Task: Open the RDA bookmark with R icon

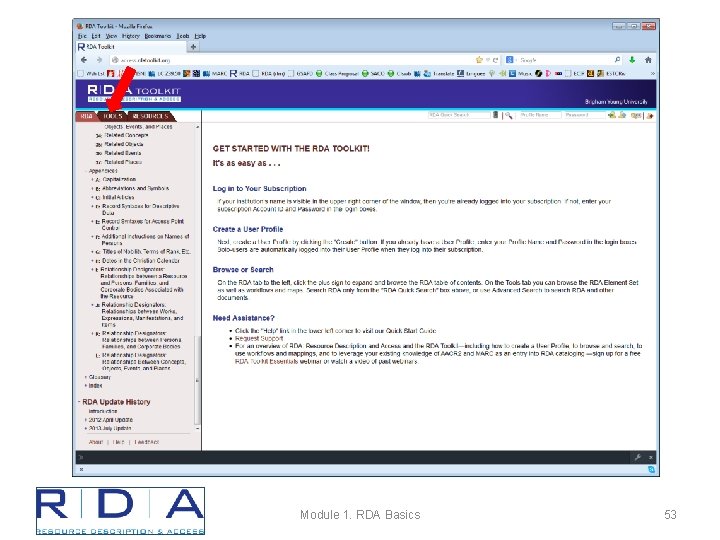Action: (x=240, y=73)
